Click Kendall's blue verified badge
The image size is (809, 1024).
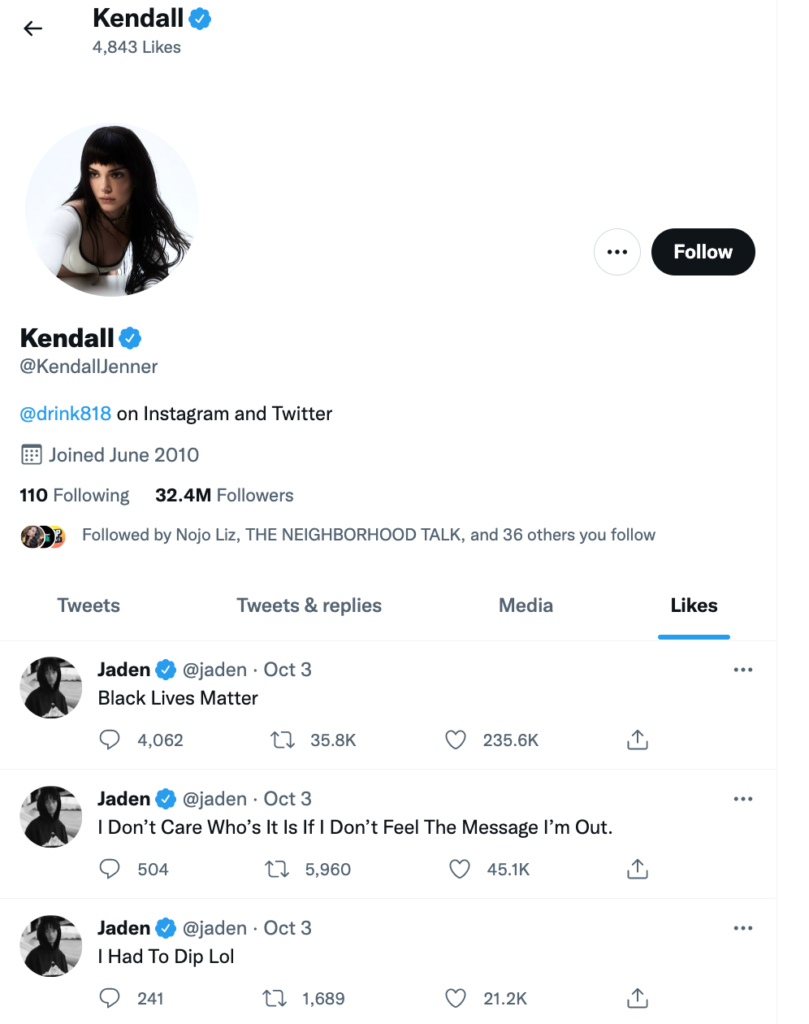(129, 338)
